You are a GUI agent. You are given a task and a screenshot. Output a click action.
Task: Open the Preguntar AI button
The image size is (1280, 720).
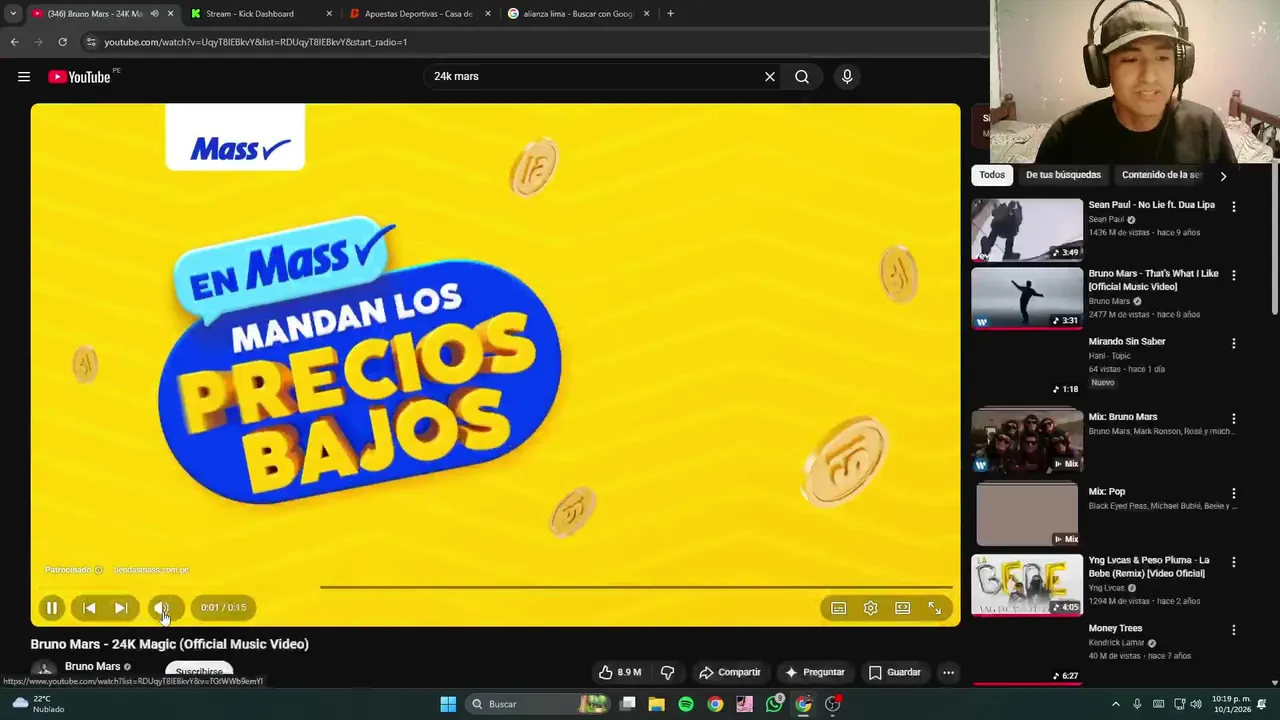[815, 672]
